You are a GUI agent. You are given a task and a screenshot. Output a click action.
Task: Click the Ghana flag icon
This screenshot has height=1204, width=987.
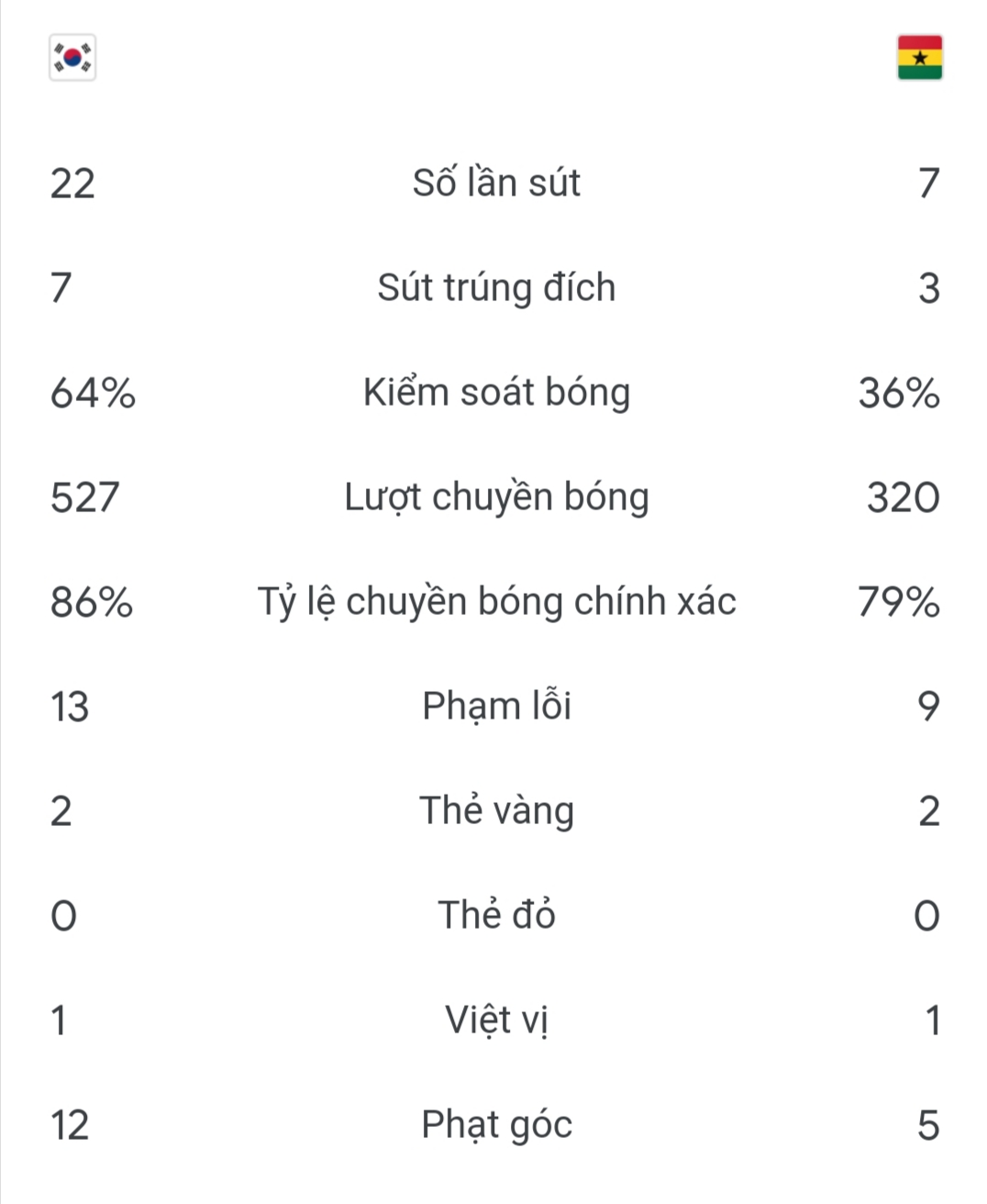[x=919, y=58]
